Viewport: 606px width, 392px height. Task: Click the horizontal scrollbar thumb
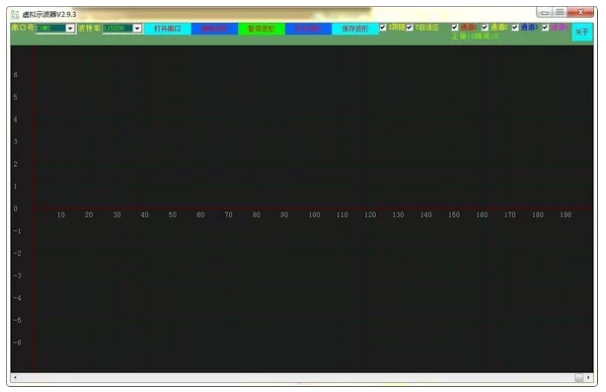(x=579, y=377)
